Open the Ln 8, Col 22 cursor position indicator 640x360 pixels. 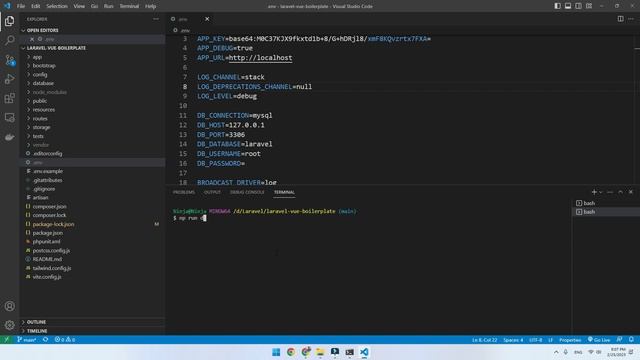click(484, 340)
